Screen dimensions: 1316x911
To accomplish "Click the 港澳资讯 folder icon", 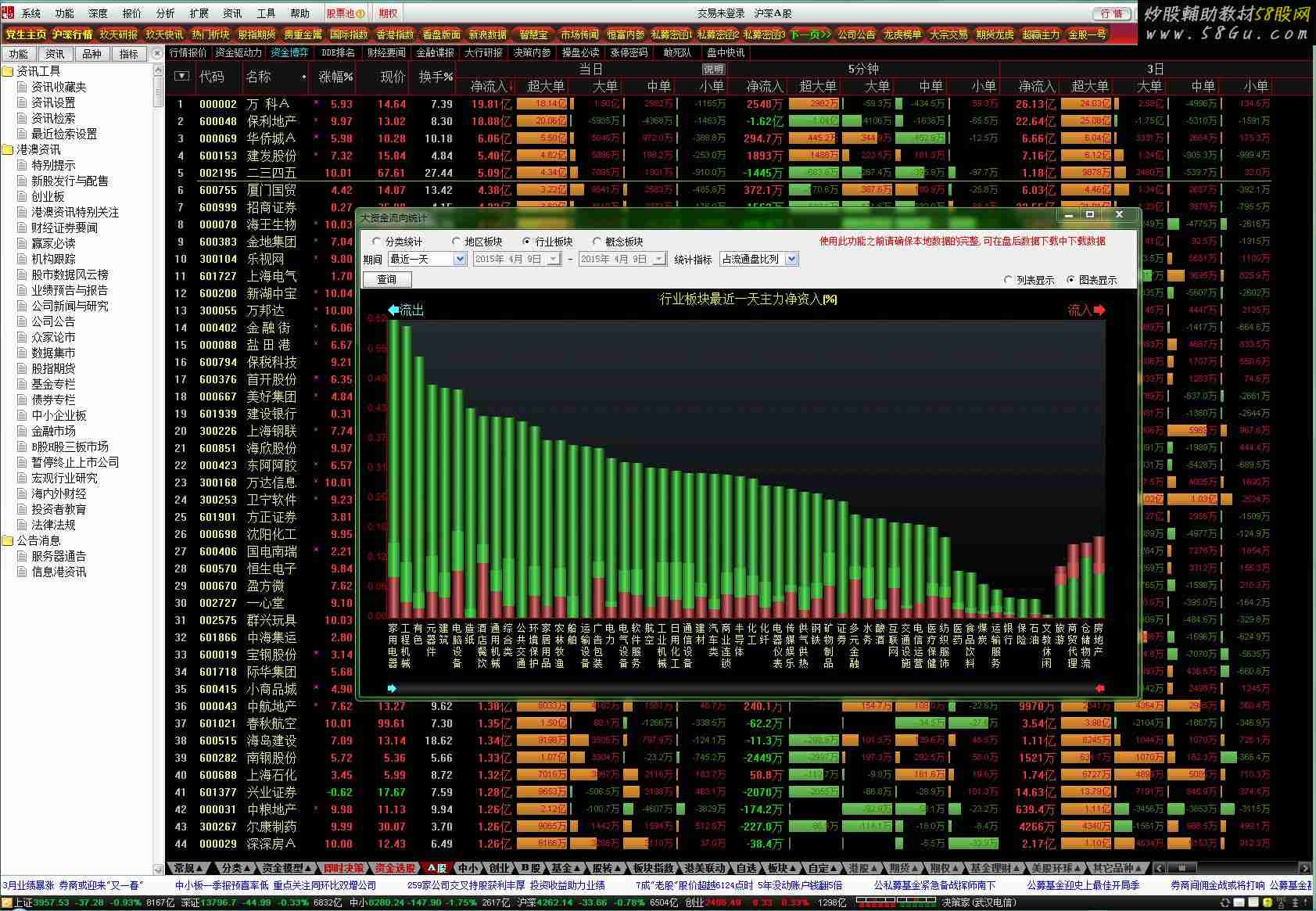I will (8, 149).
